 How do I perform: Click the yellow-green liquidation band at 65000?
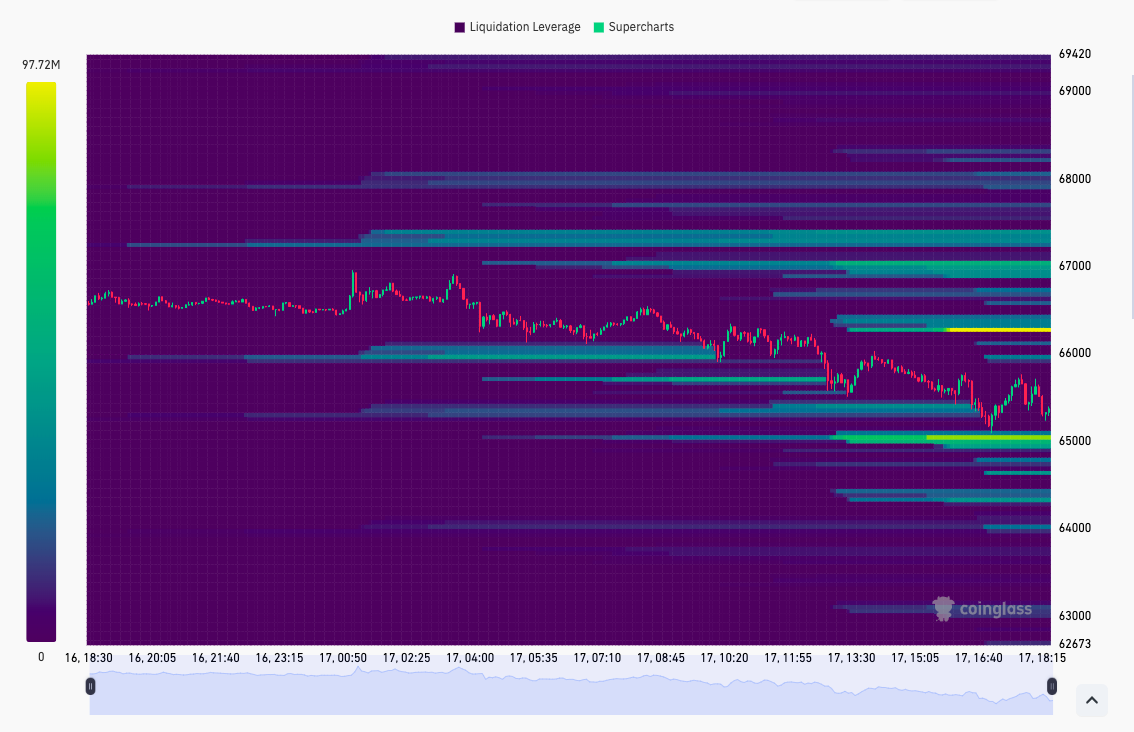click(x=987, y=437)
